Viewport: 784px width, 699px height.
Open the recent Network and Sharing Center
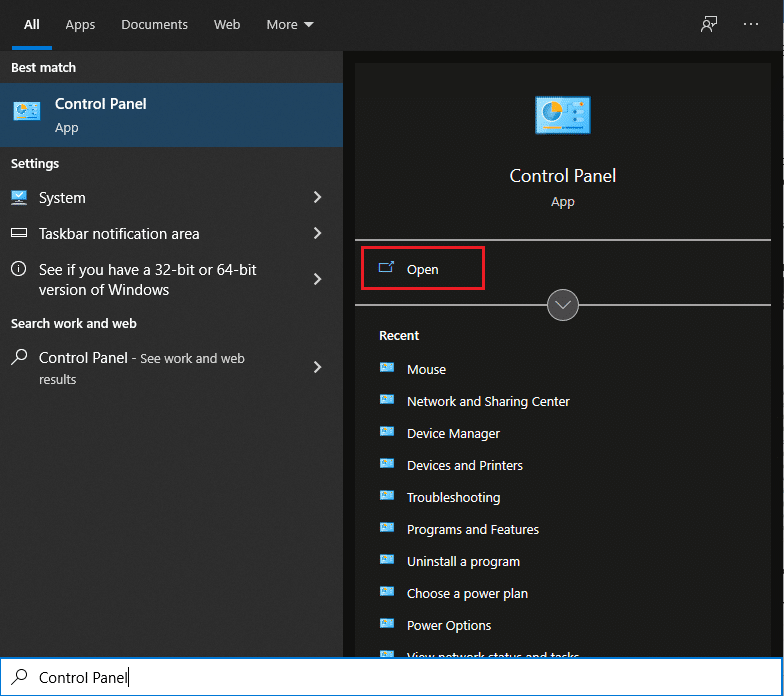pyautogui.click(x=488, y=401)
